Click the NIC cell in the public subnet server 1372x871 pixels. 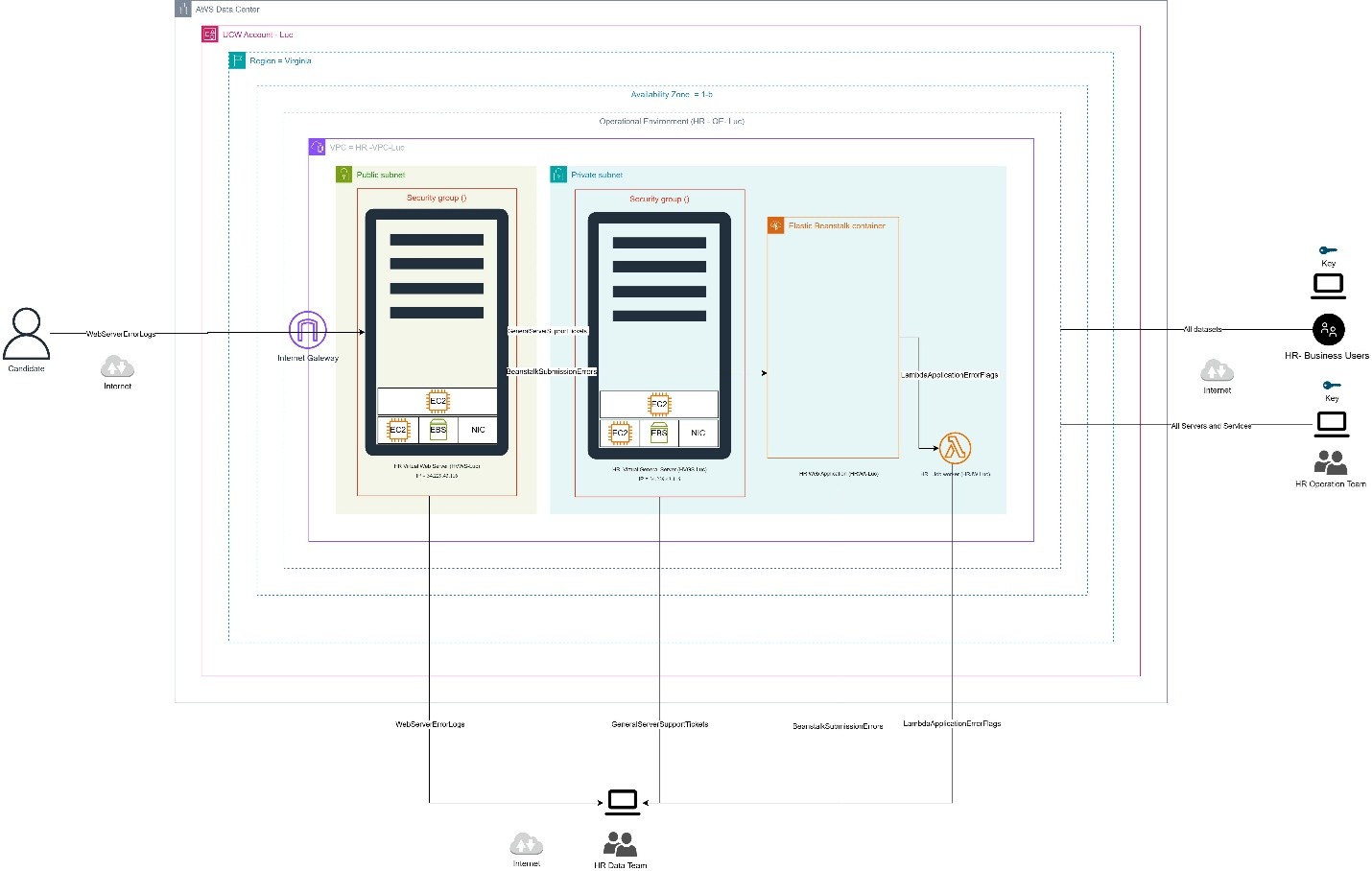tap(478, 430)
